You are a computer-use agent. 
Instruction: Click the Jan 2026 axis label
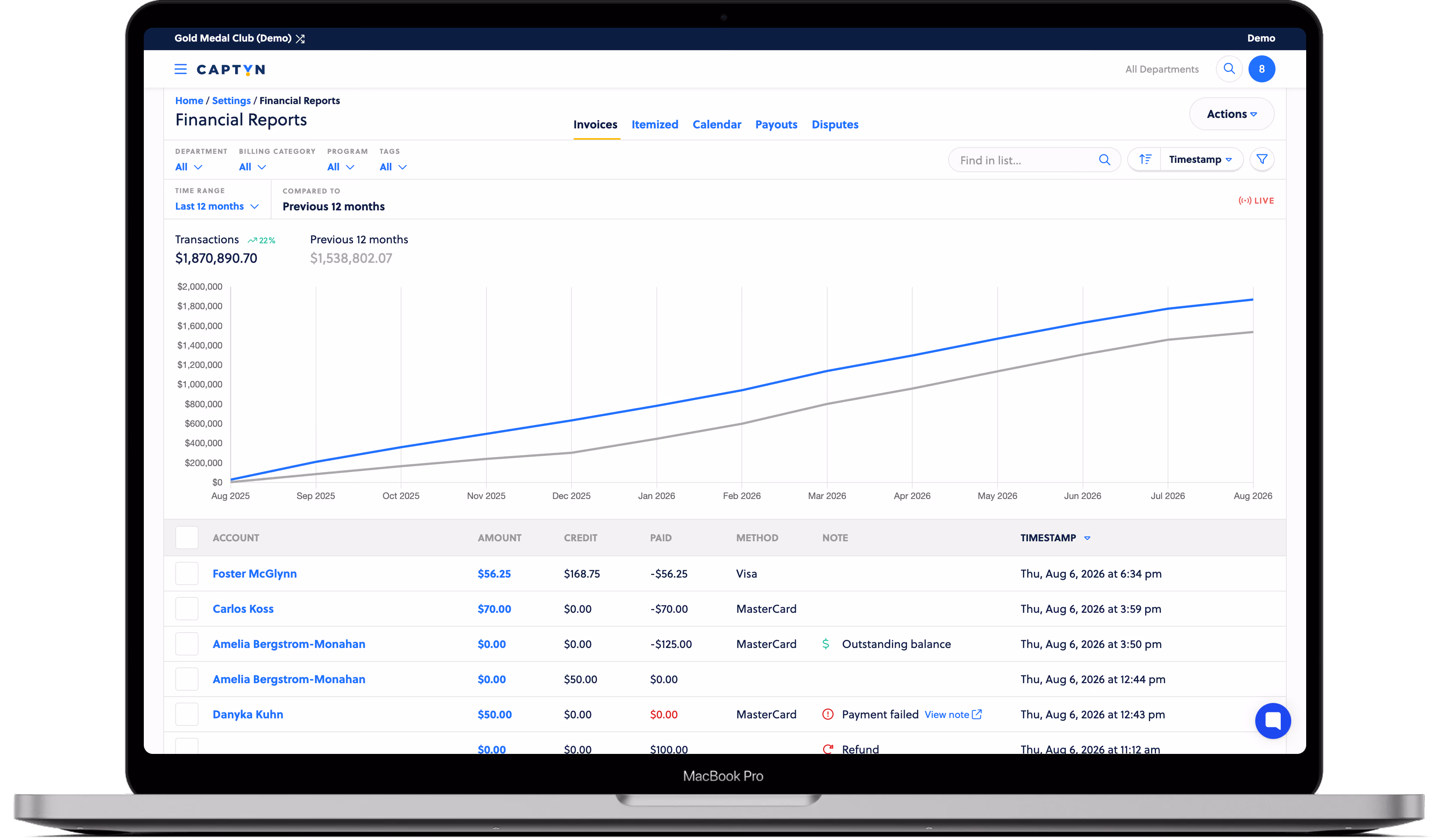pos(656,496)
